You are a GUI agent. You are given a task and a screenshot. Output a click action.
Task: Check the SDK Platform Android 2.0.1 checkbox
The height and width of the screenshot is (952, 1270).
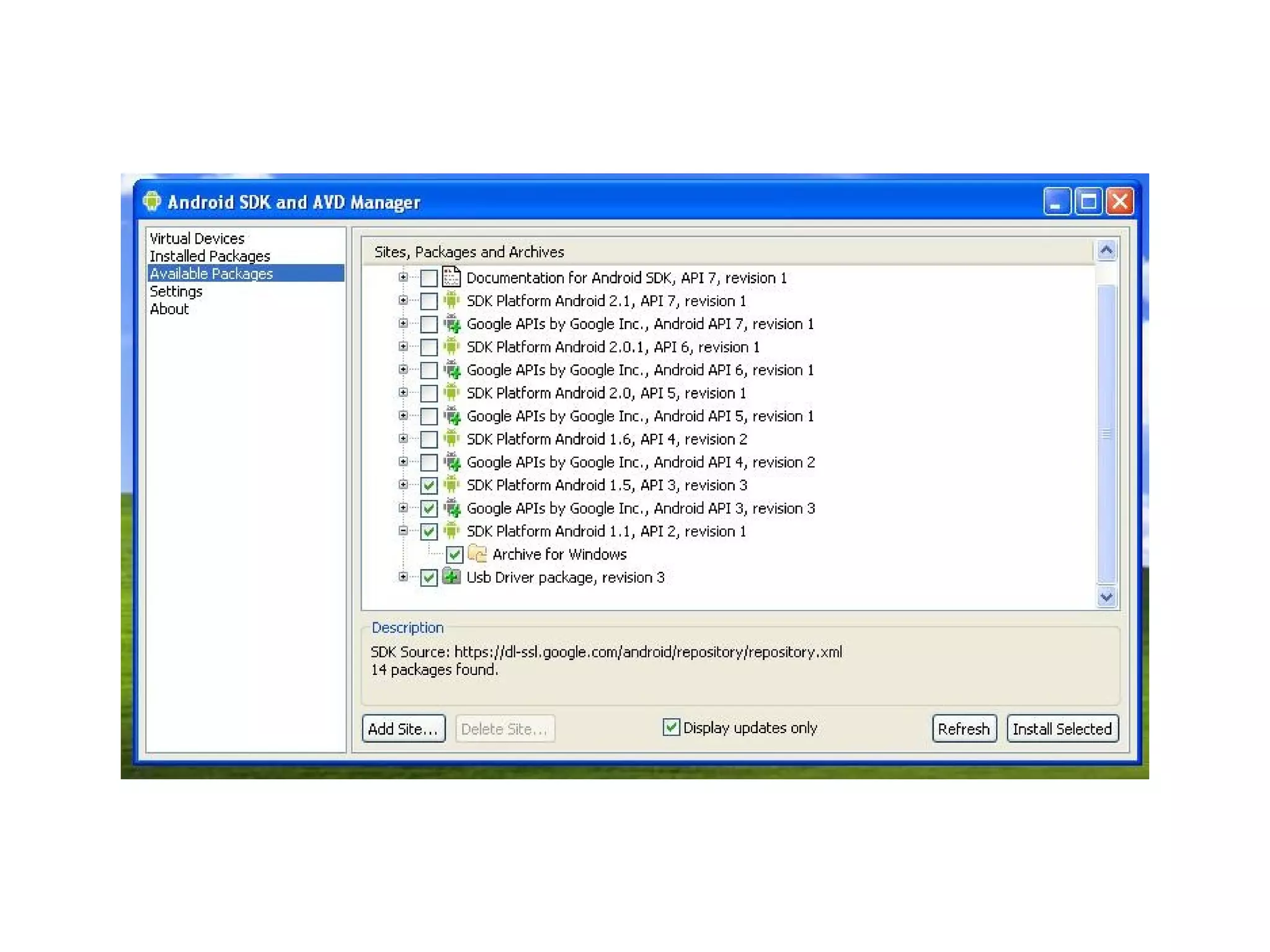pyautogui.click(x=429, y=347)
